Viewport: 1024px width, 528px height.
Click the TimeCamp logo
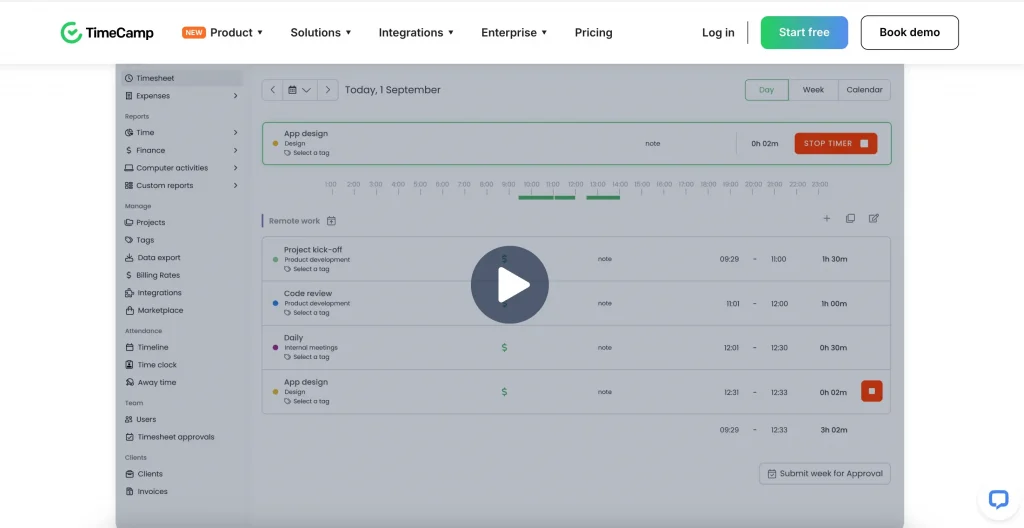pyautogui.click(x=107, y=33)
